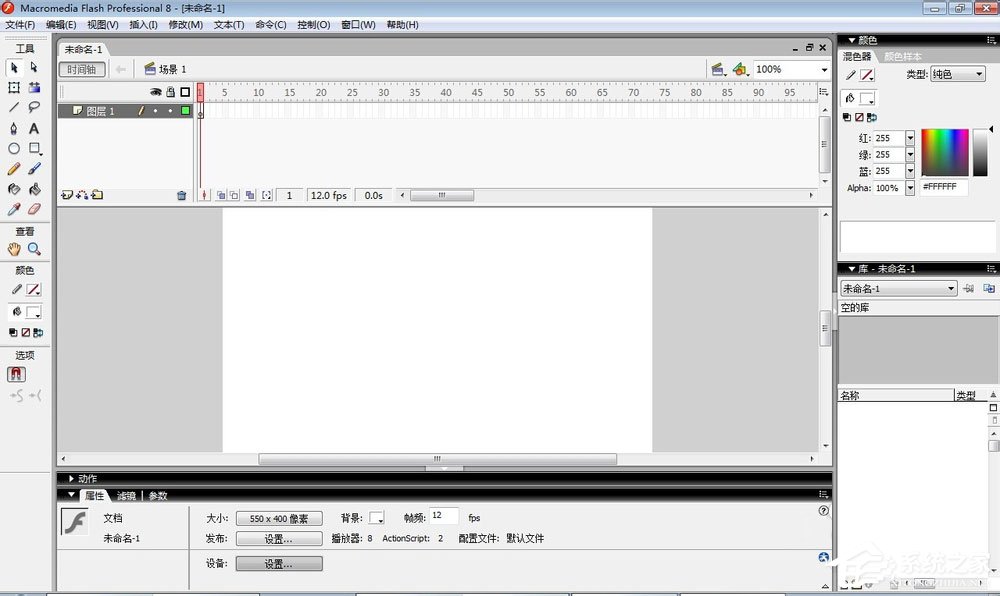This screenshot has height=596, width=1000.
Task: Select the Pen tool in the toolbox
Action: point(13,127)
